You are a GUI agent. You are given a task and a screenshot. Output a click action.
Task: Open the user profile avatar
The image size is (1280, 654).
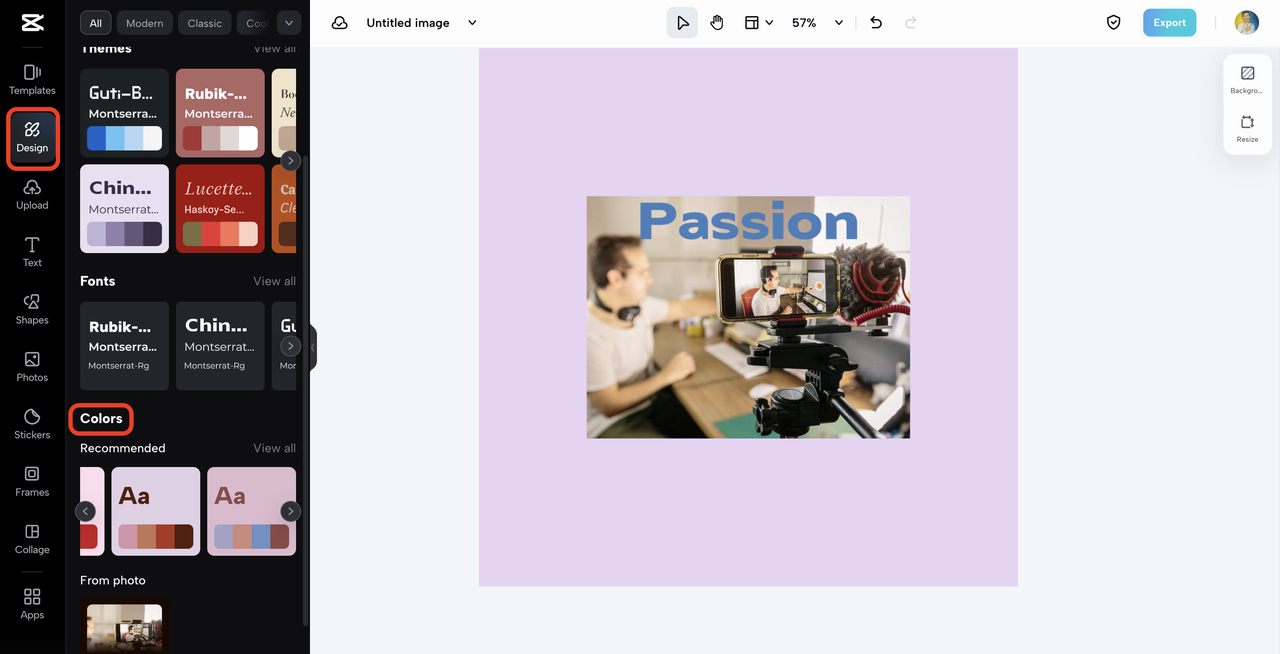1246,23
